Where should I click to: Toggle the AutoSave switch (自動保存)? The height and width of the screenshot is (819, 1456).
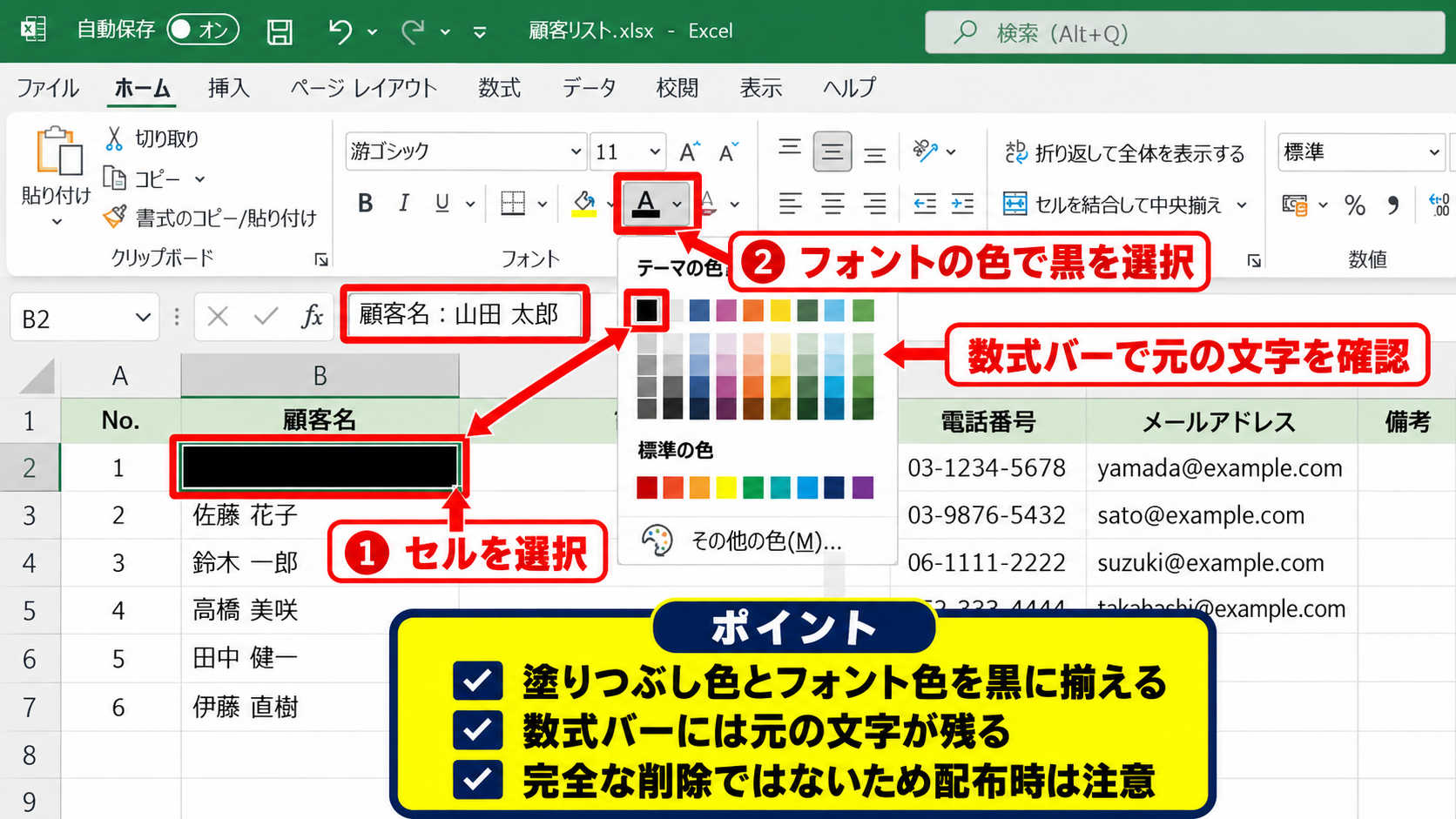click(x=203, y=30)
